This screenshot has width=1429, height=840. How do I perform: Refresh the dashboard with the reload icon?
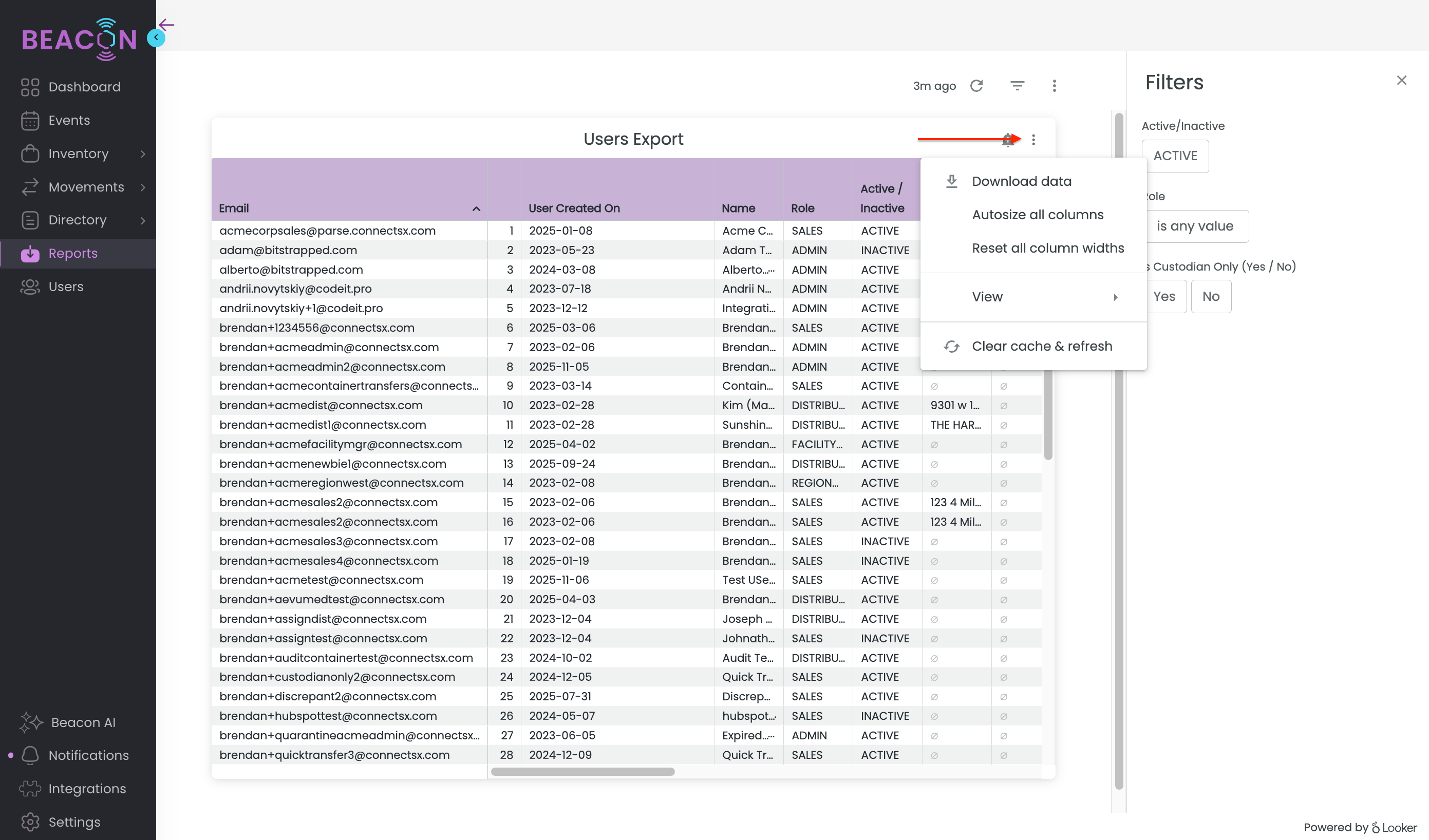click(977, 86)
